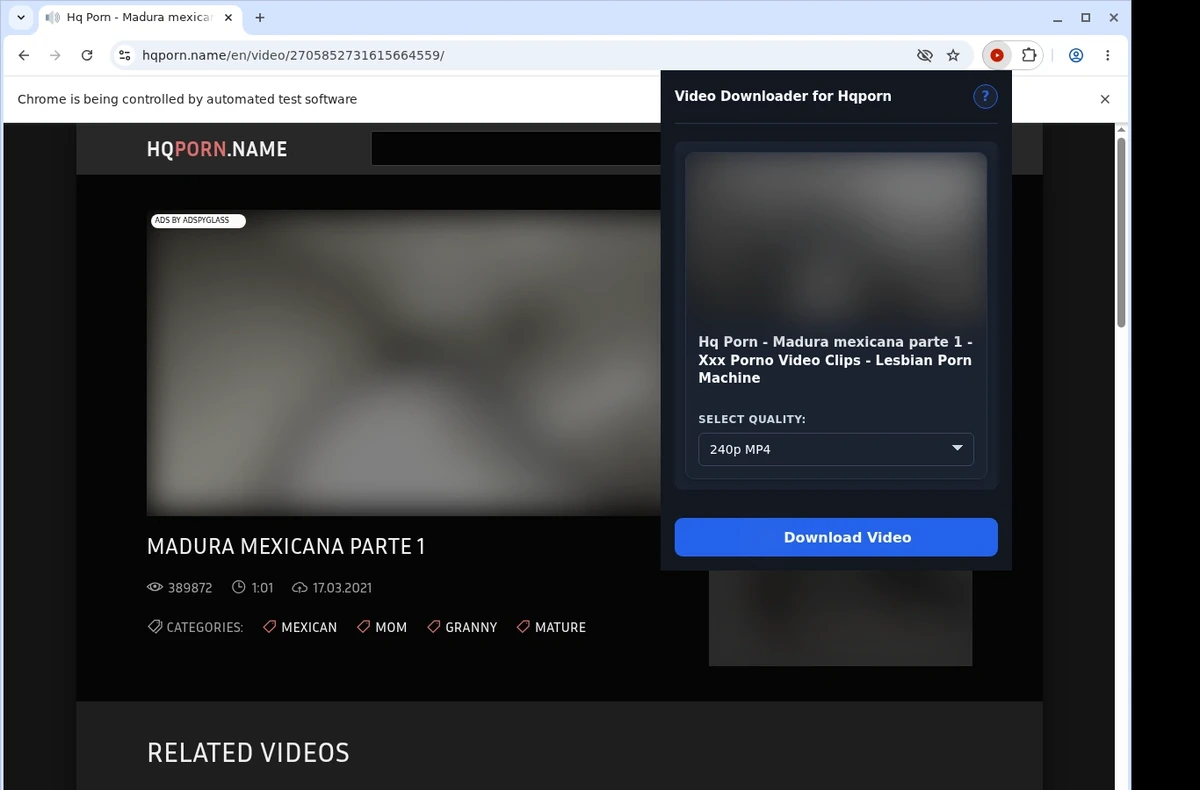Click the SELECT QUALITY label
The height and width of the screenshot is (790, 1200).
tap(752, 419)
